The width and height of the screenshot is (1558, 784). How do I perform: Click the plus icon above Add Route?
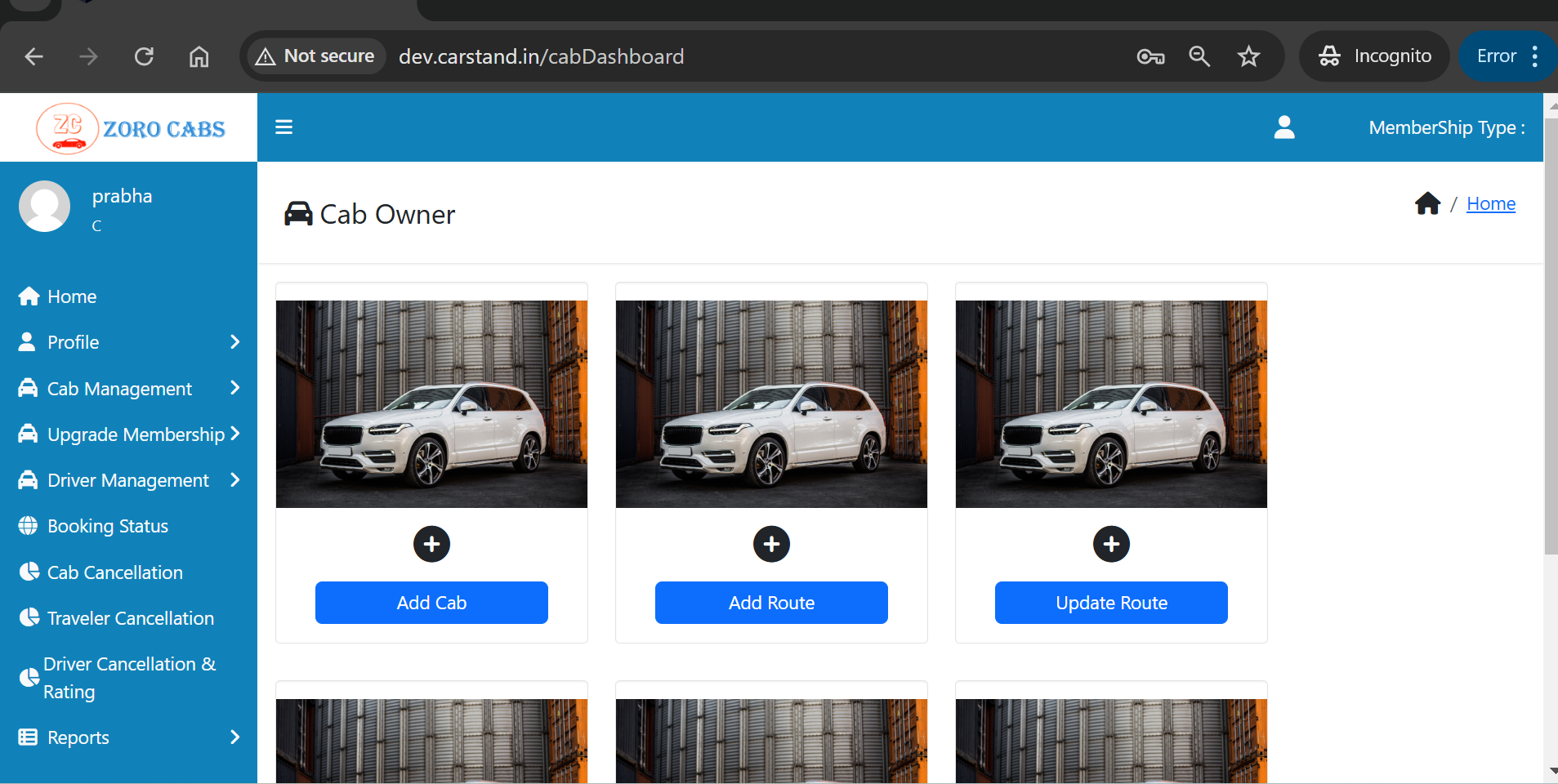(771, 544)
